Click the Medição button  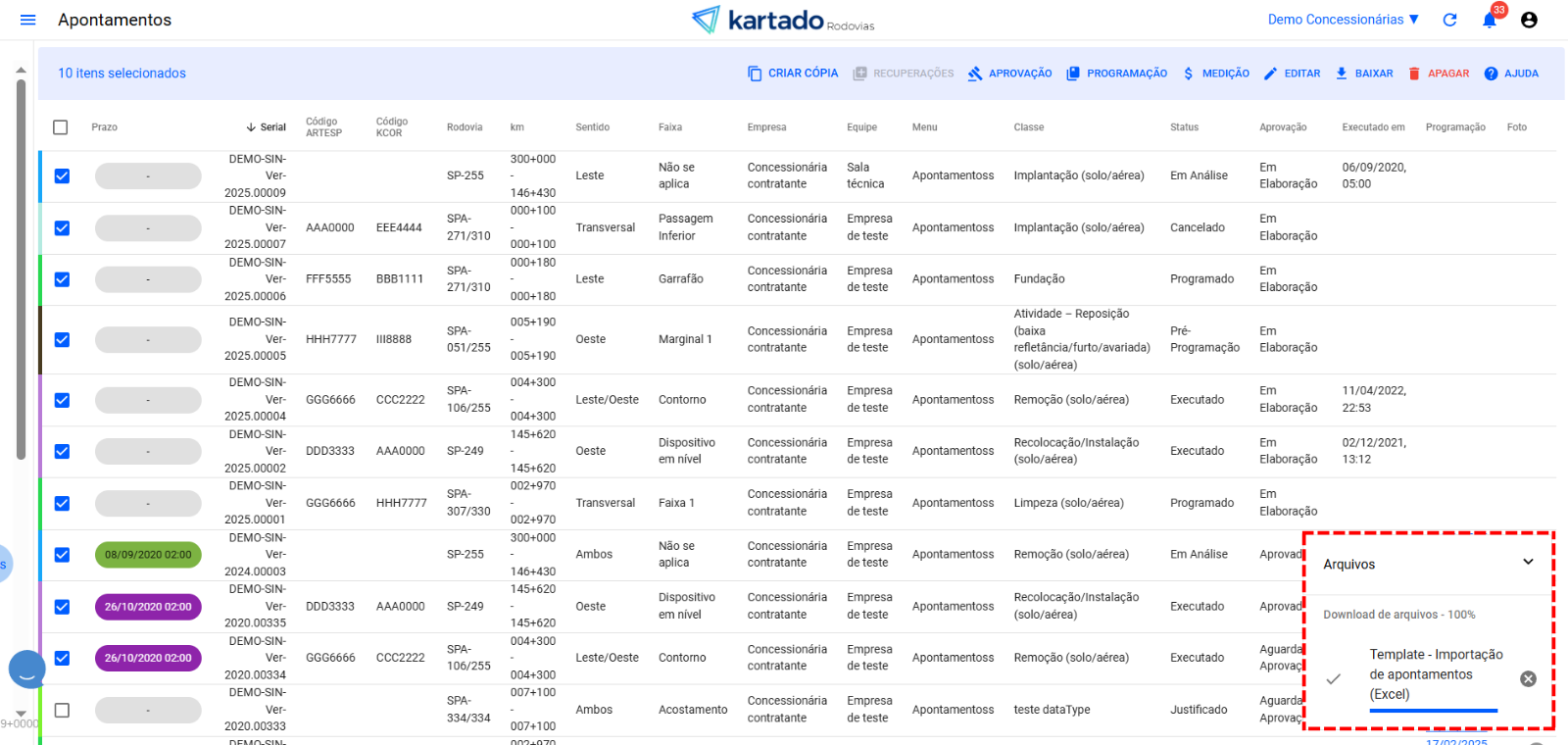click(x=1215, y=74)
